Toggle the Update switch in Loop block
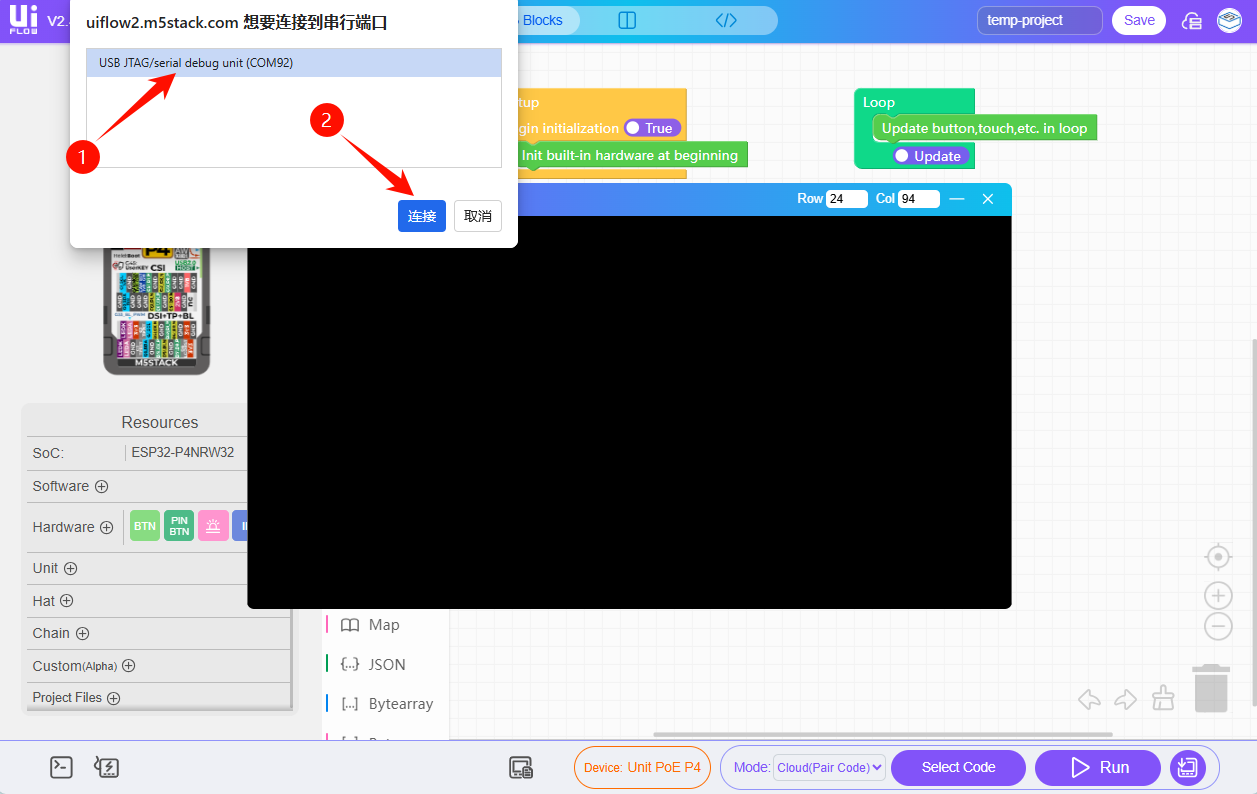The height and width of the screenshot is (794, 1257). [x=930, y=156]
